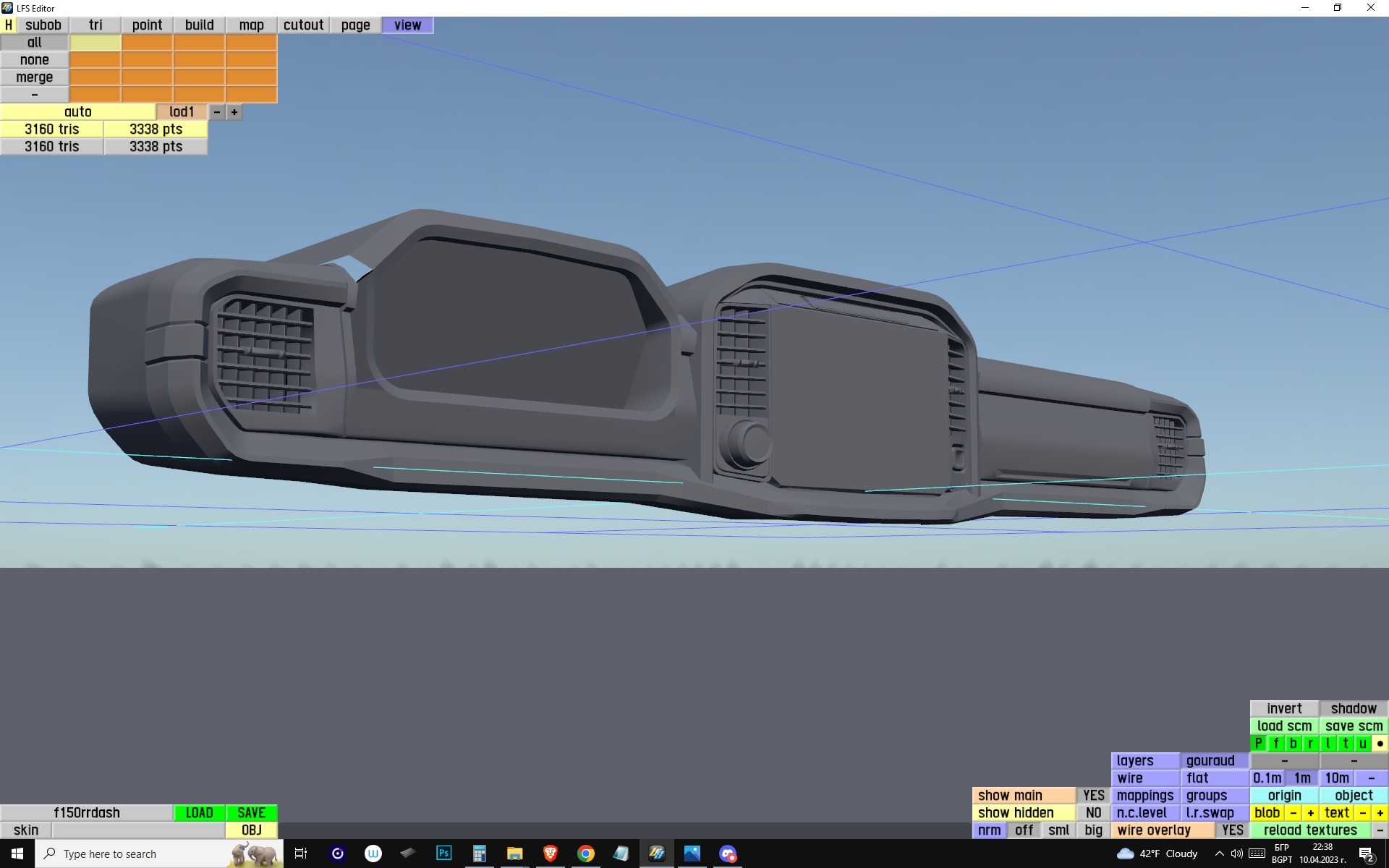Increase blob size with plus button

coord(1310,812)
